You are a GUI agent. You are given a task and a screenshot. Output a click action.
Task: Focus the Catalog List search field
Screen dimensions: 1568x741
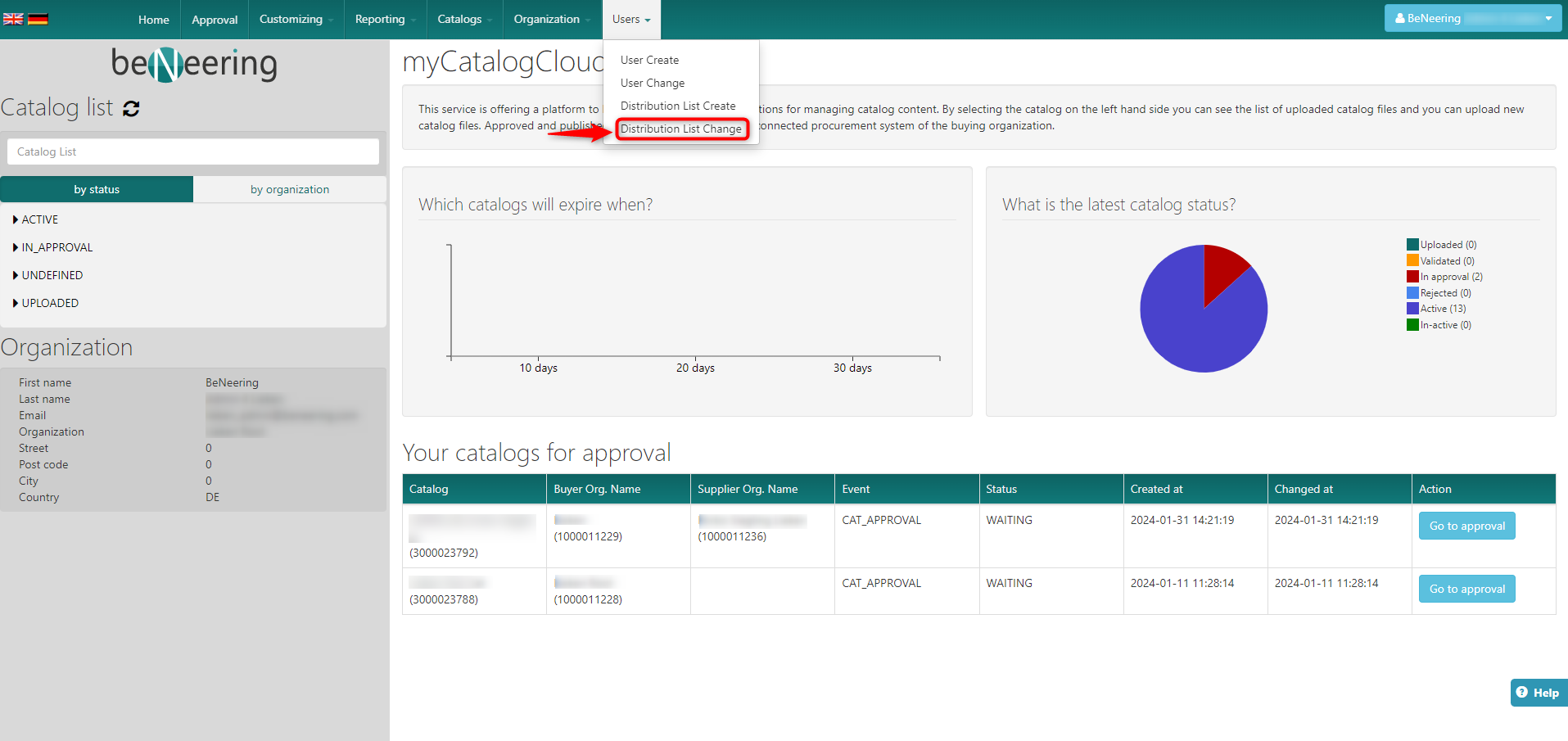(x=193, y=151)
